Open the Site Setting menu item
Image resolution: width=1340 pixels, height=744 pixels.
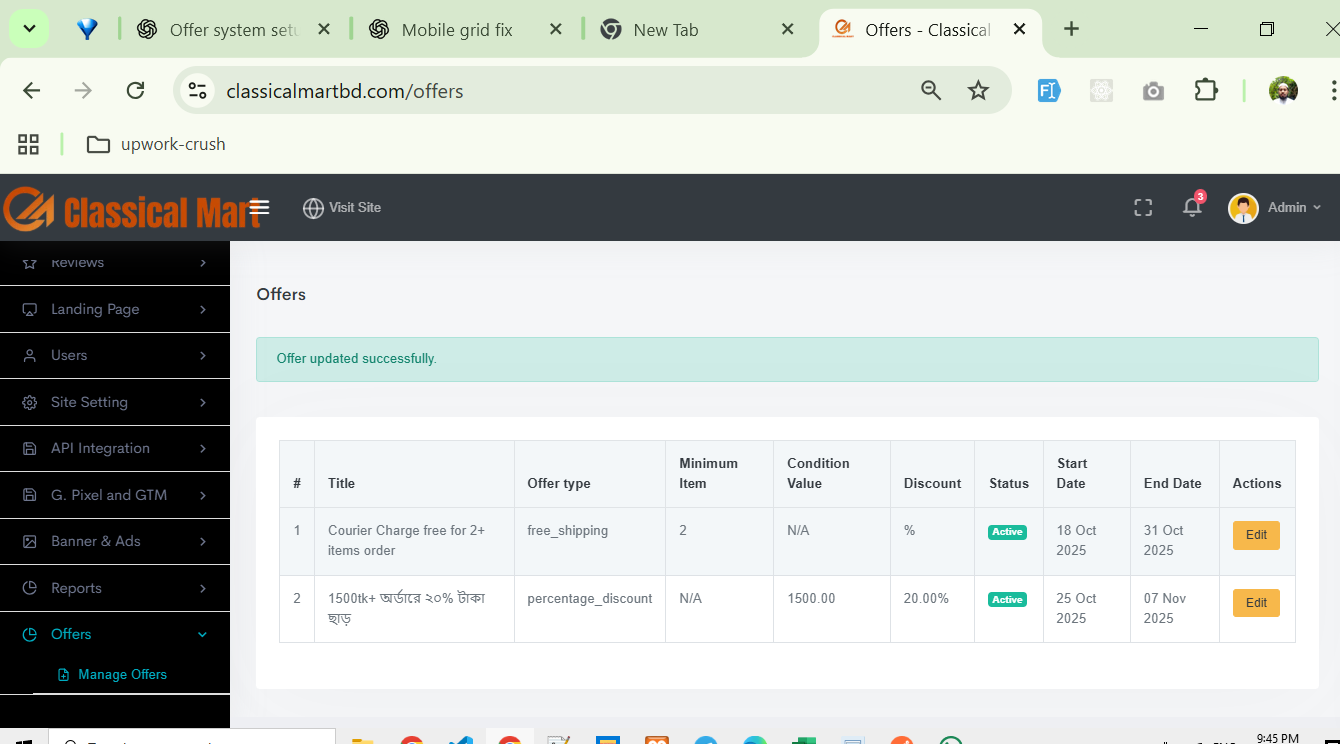(115, 402)
